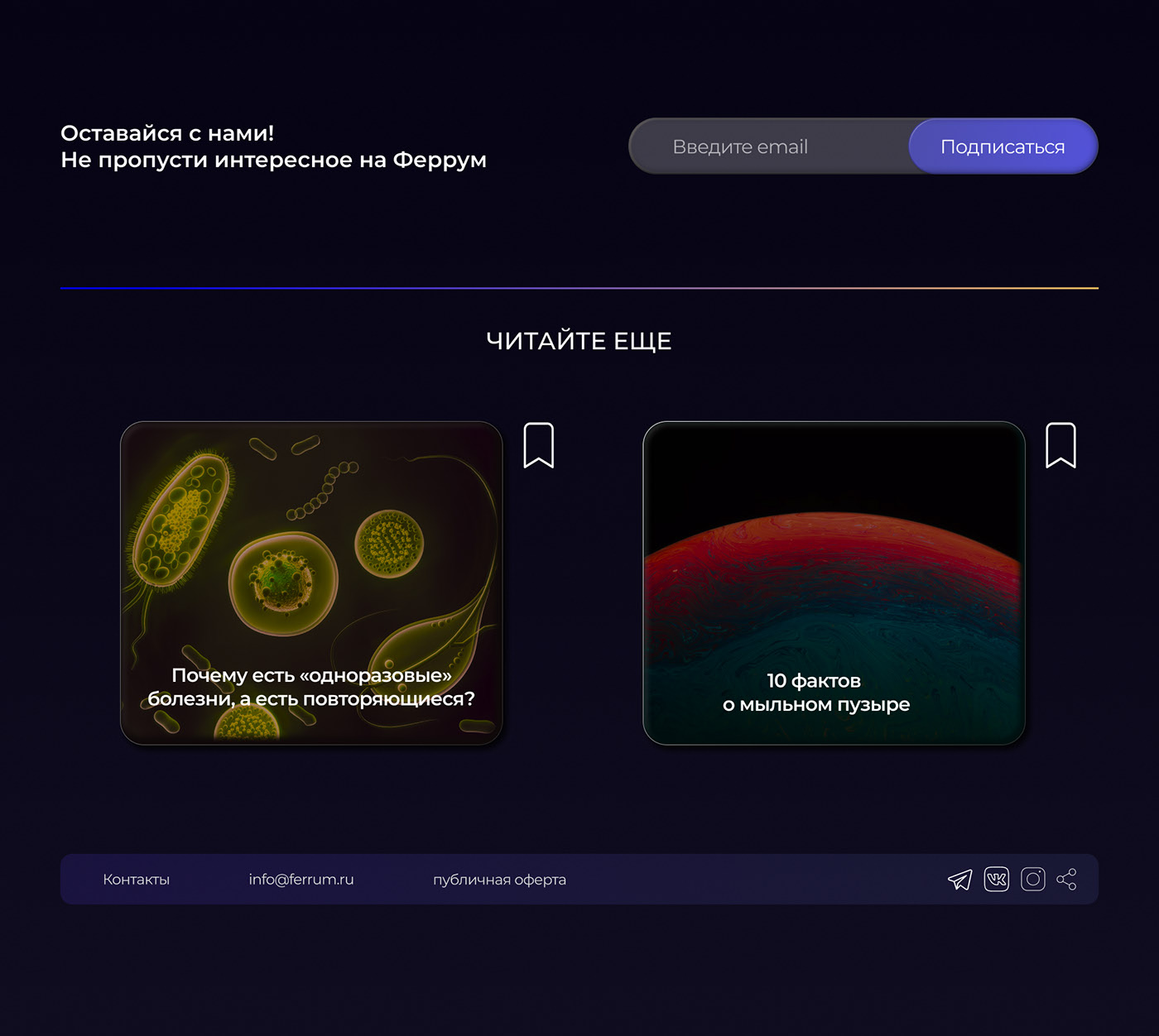Bookmark the soap bubble facts article

pos(1060,445)
